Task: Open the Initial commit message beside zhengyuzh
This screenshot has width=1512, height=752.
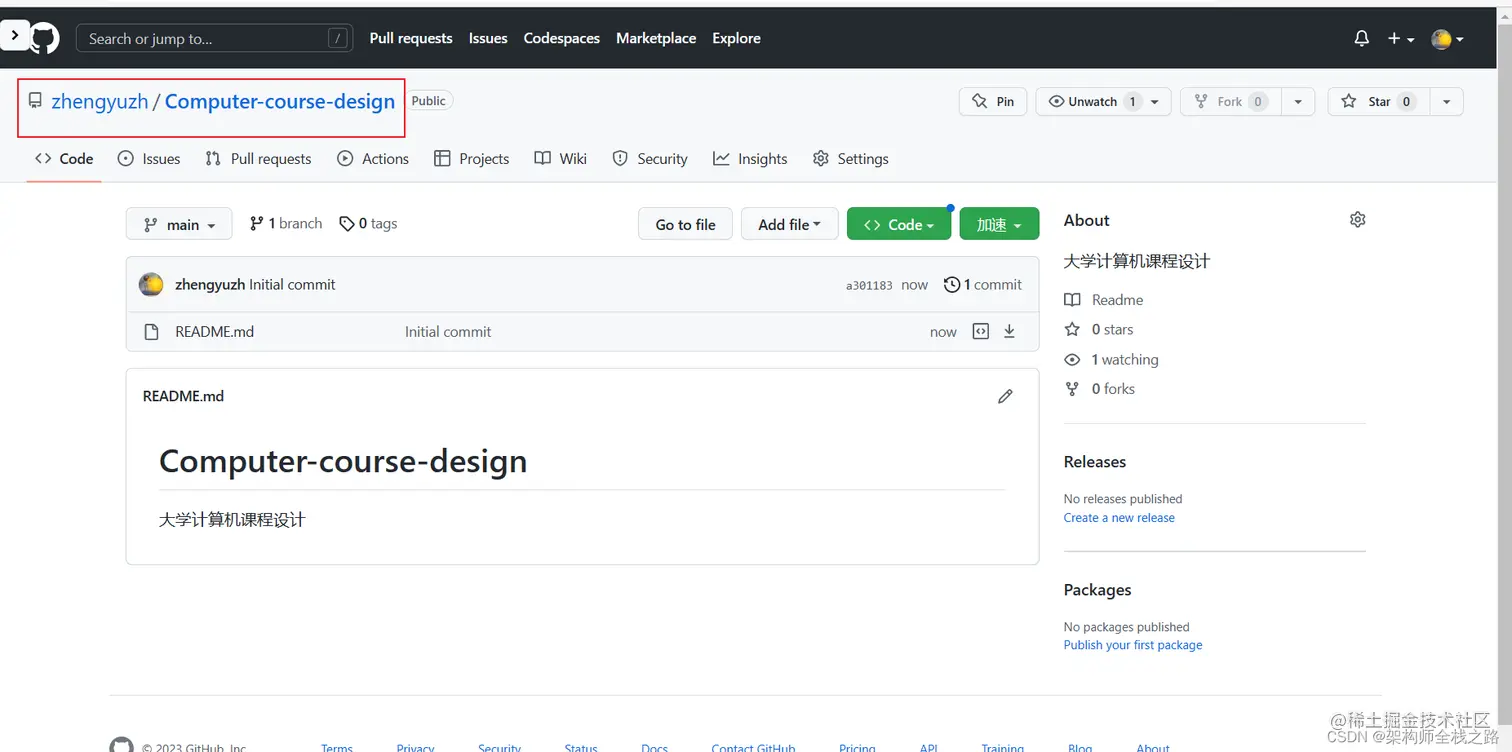Action: [292, 284]
